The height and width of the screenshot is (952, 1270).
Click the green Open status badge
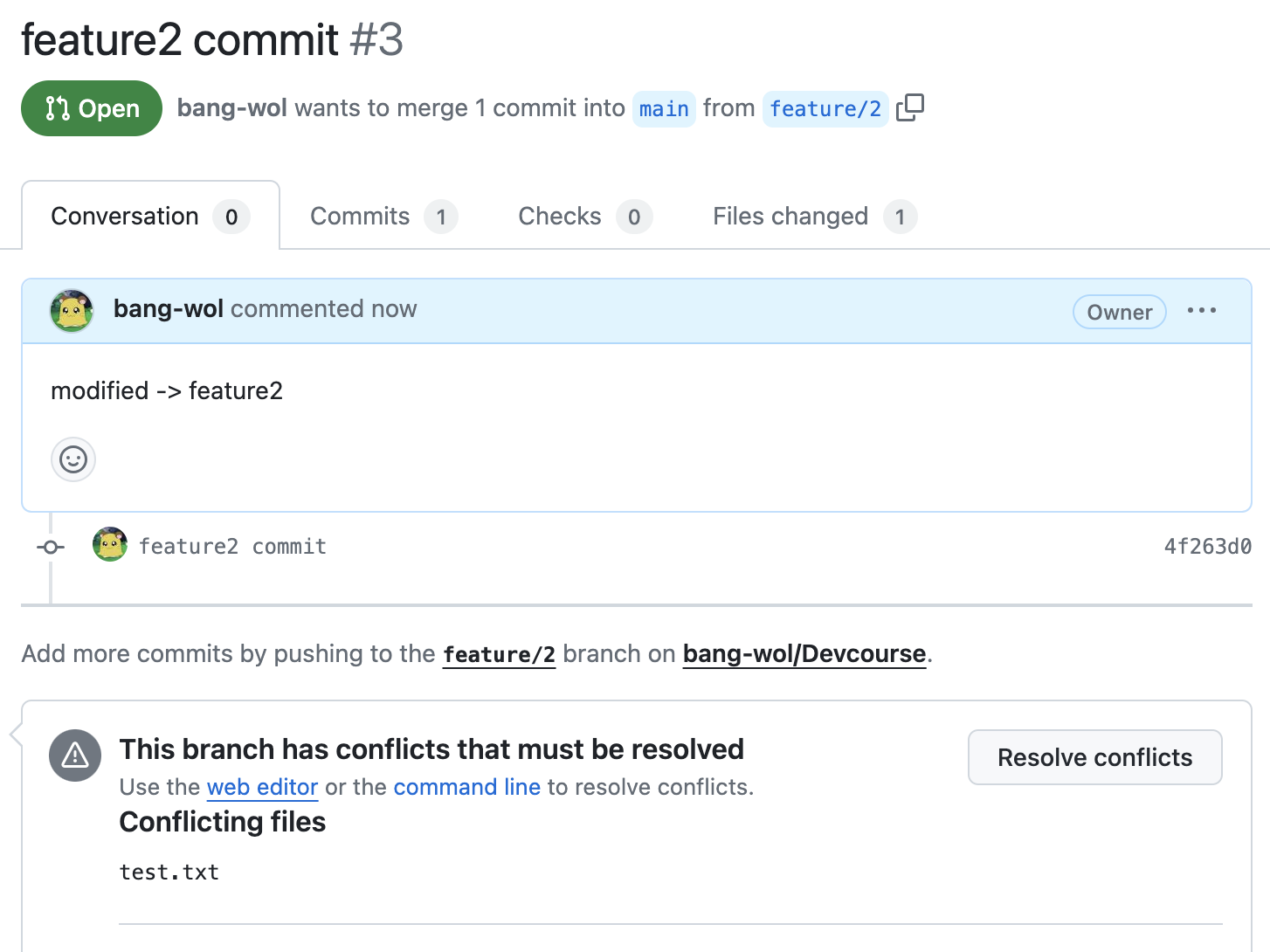[x=92, y=108]
